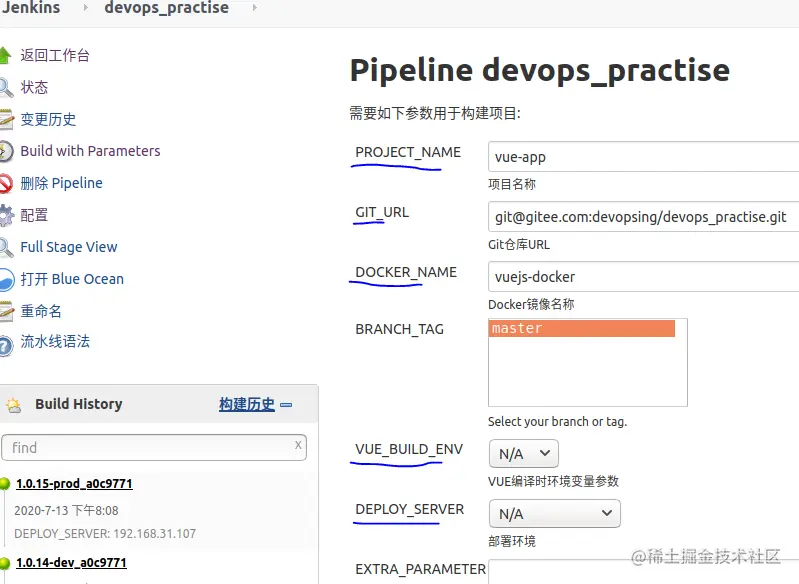Open the 变更历史 link

click(x=48, y=119)
